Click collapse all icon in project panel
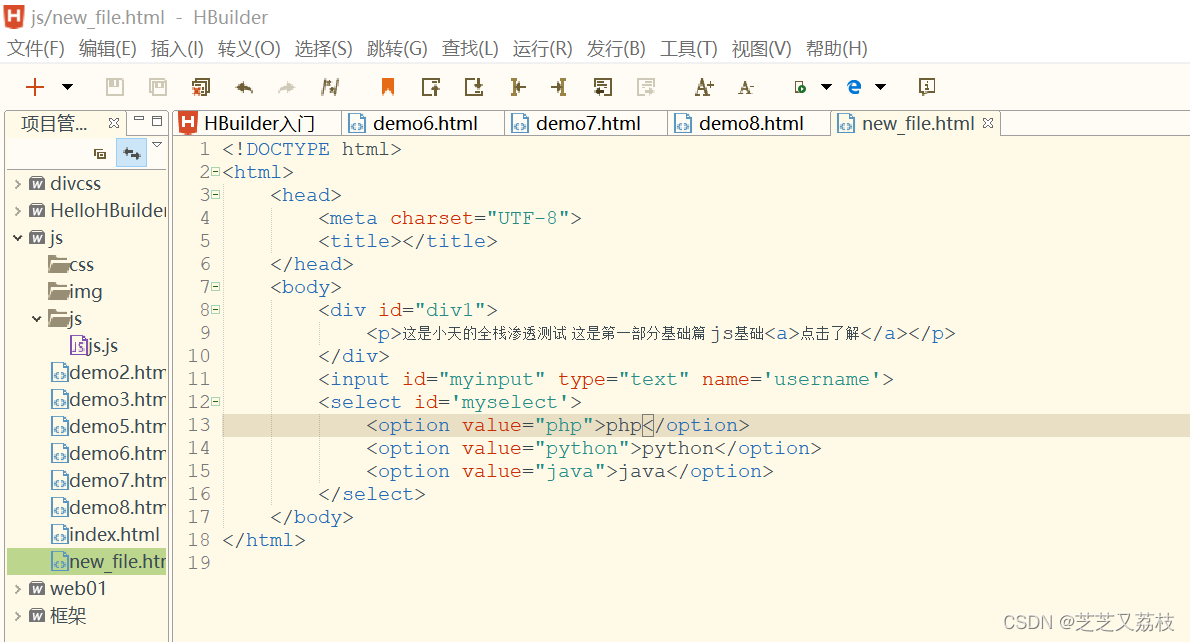The image size is (1190, 642). pos(99,153)
